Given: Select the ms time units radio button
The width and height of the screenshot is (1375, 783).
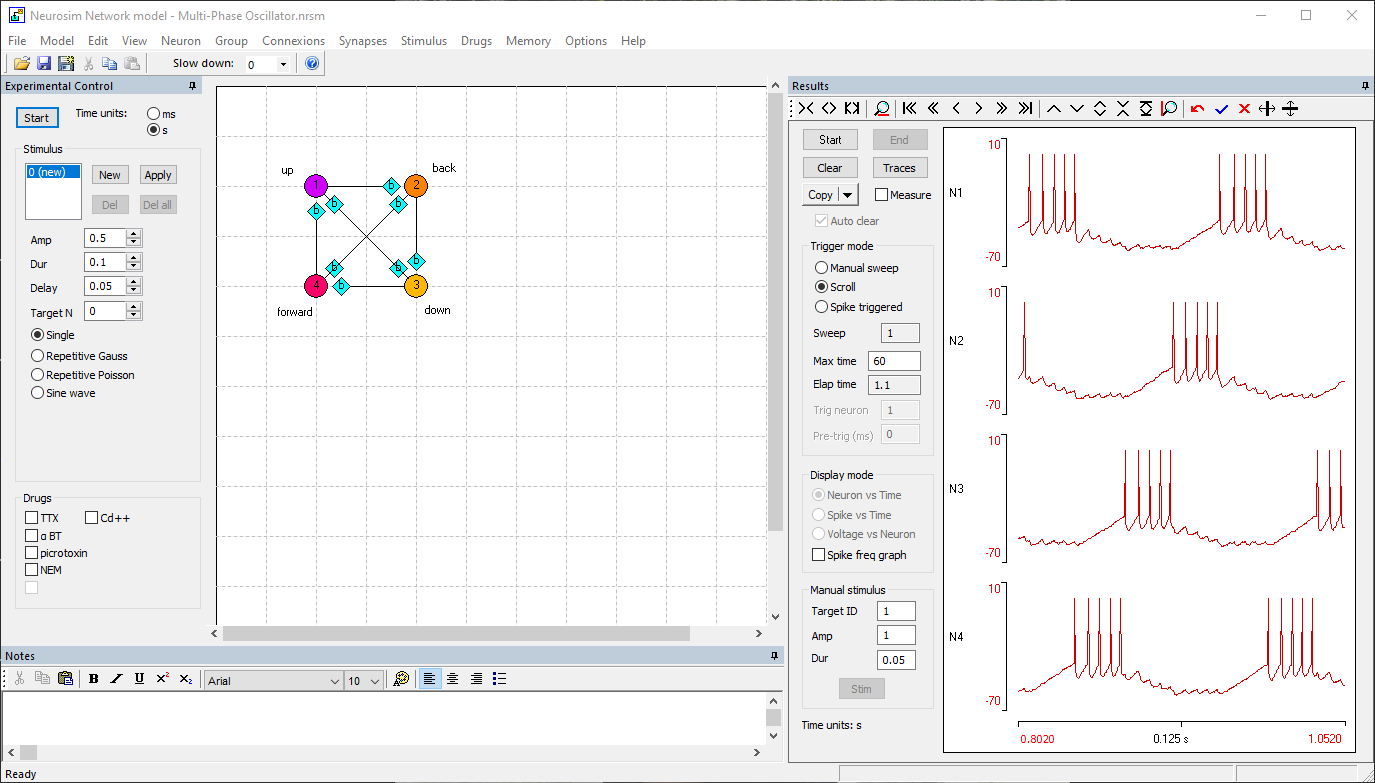Looking at the screenshot, I should pos(153,114).
